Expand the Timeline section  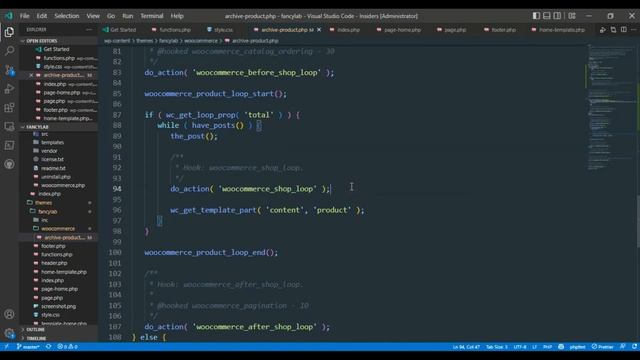click(58, 338)
